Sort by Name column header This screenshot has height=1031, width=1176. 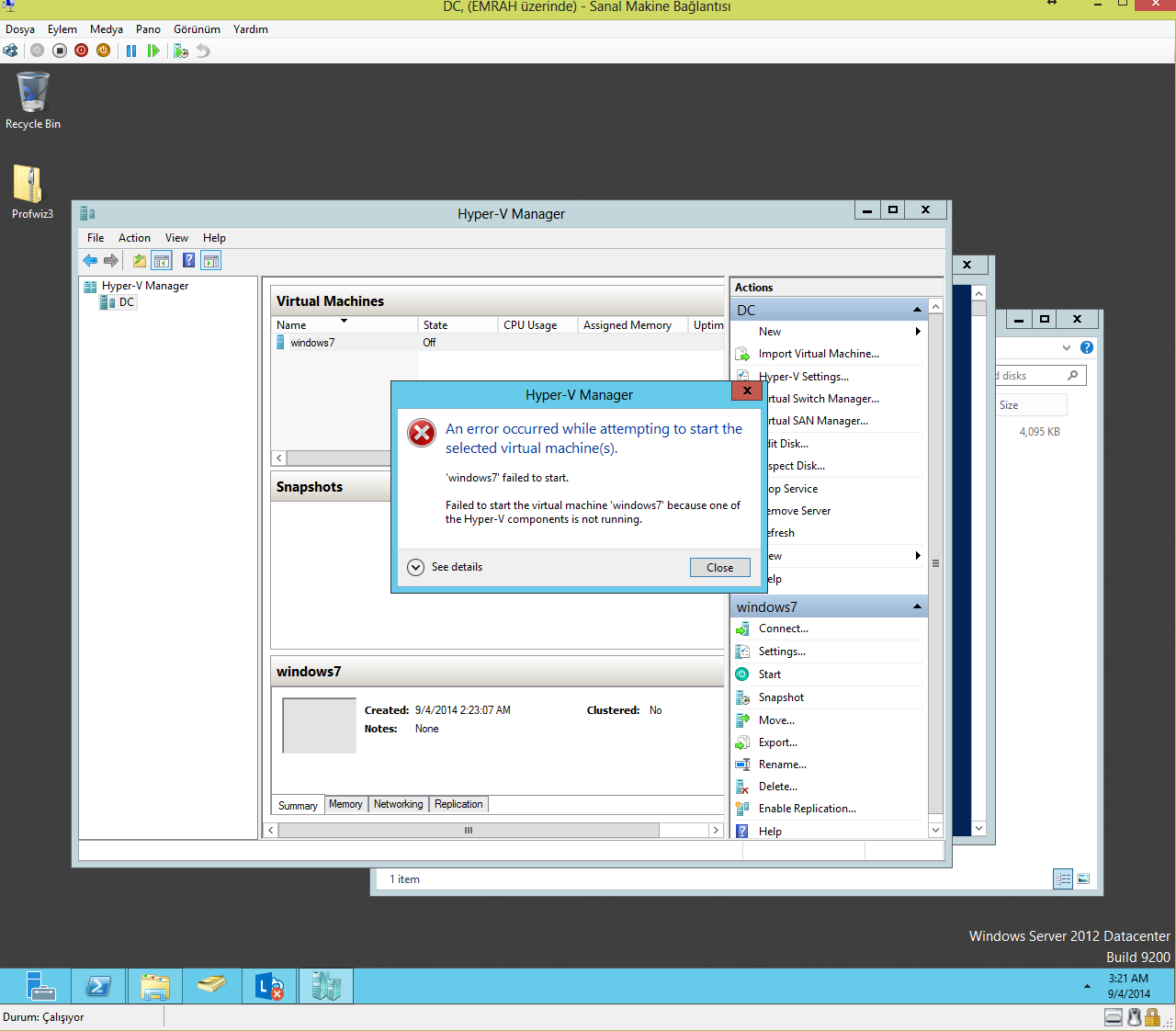pos(345,325)
